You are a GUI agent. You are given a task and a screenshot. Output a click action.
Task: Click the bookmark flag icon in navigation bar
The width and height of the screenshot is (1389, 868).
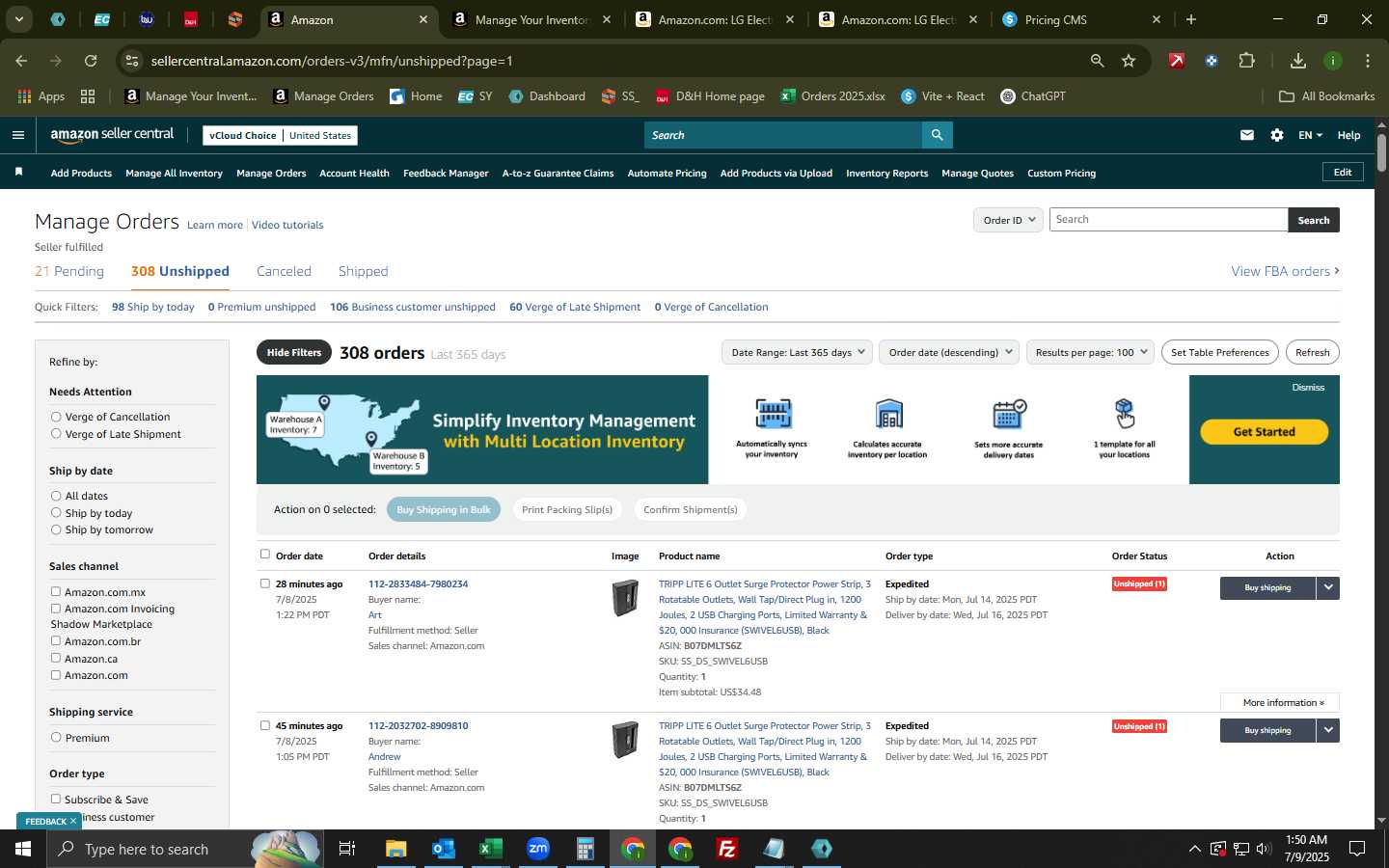(18, 172)
